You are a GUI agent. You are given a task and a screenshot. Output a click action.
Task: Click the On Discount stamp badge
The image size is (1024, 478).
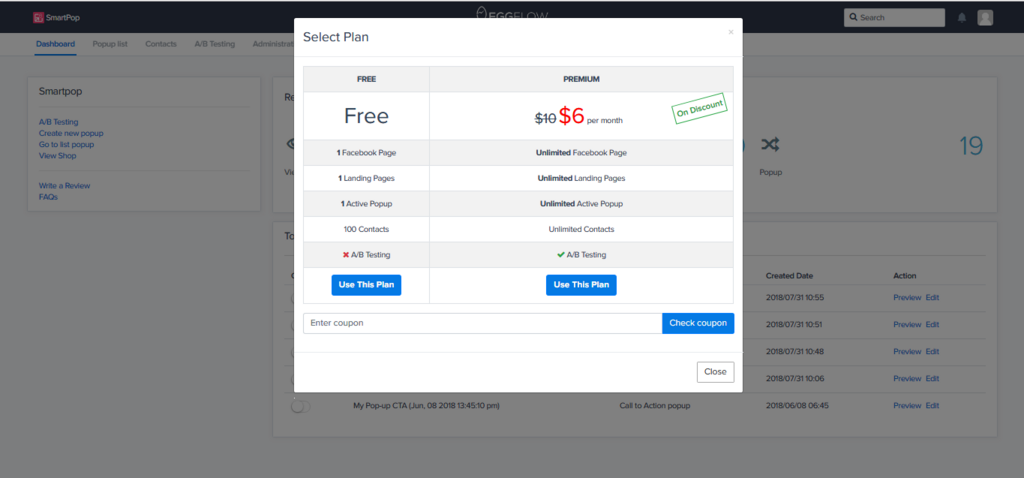click(x=699, y=108)
